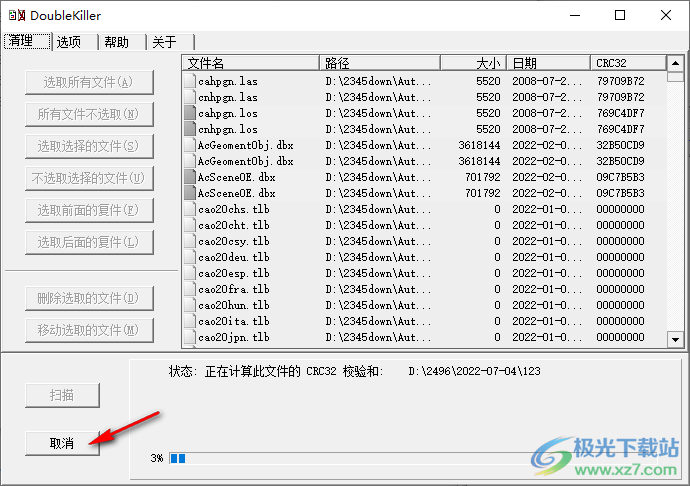Click the 不选取选择的文件(U) button
This screenshot has width=690, height=486.
point(89,178)
